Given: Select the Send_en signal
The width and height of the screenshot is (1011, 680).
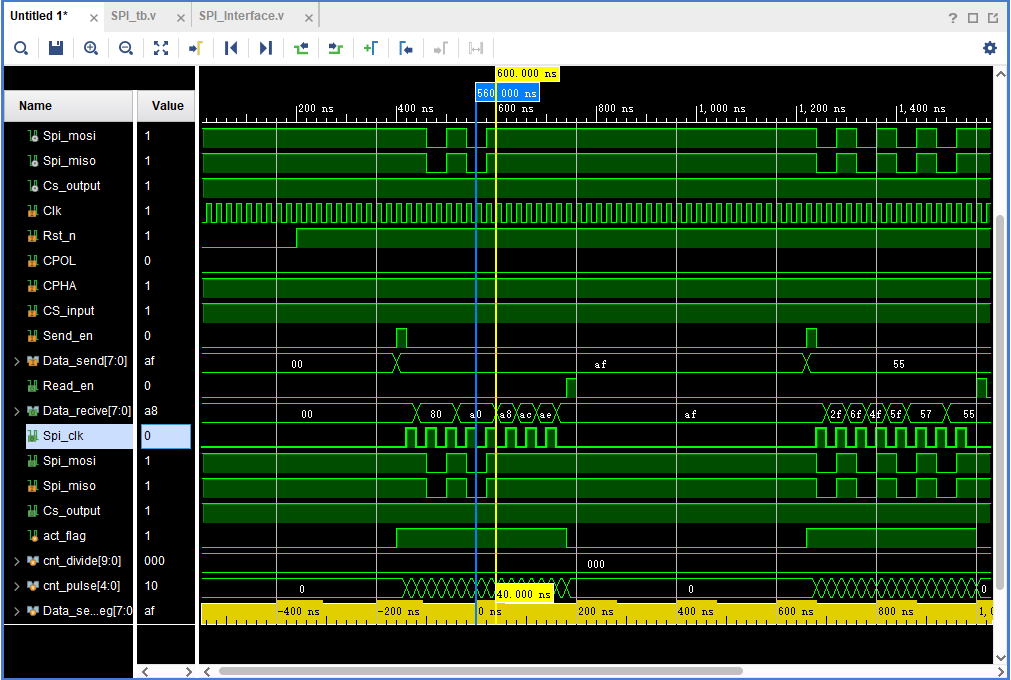Looking at the screenshot, I should click(68, 336).
